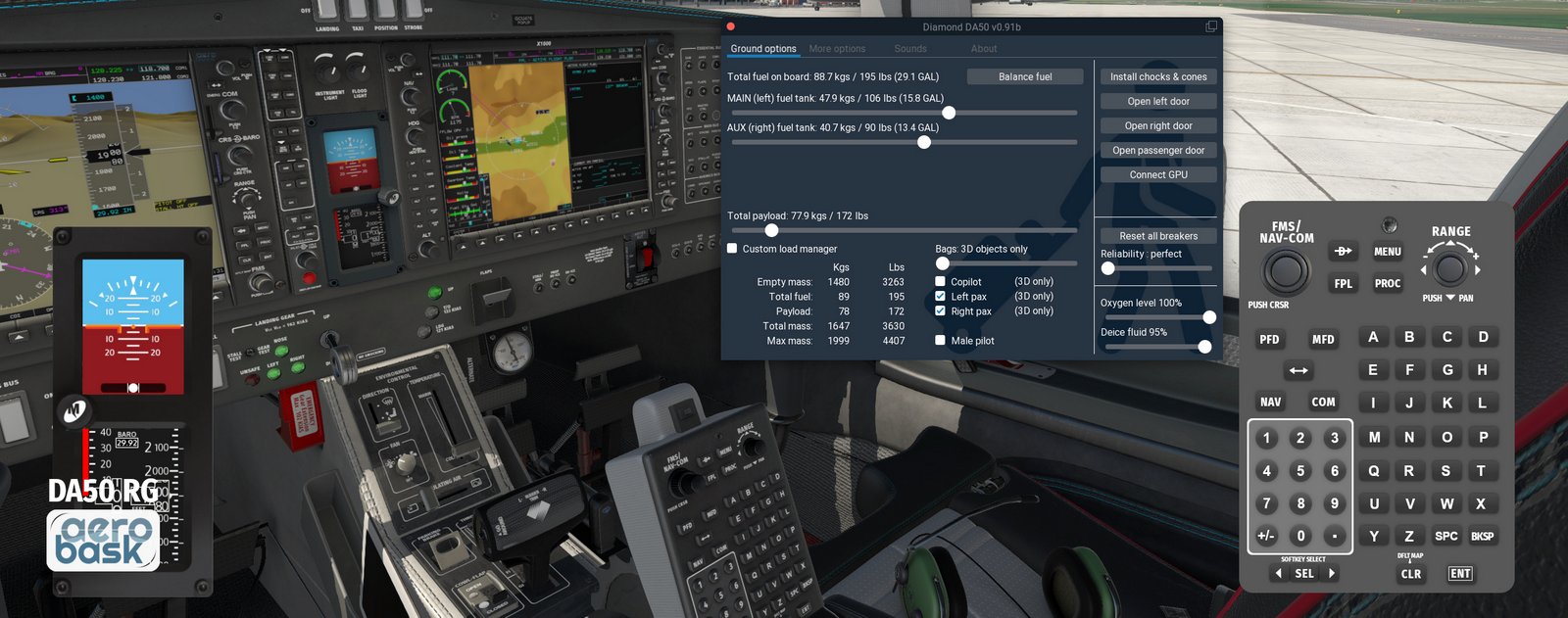Image resolution: width=1568 pixels, height=618 pixels.
Task: Enable the Male pilot checkbox
Action: click(x=940, y=341)
